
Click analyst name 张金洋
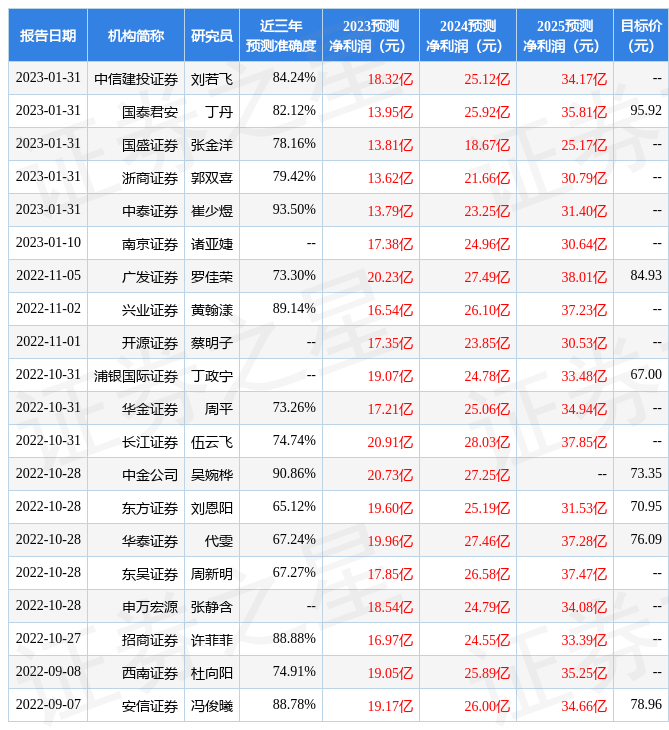[x=212, y=145]
